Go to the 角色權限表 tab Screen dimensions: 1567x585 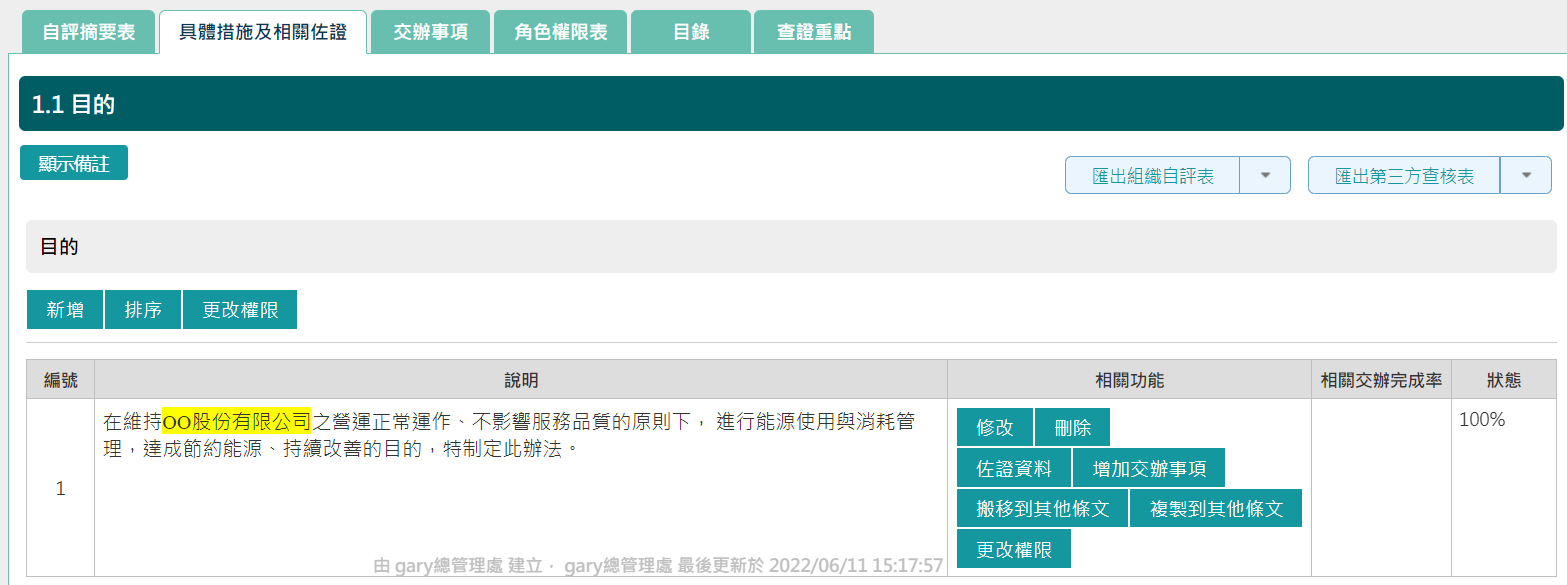click(561, 32)
